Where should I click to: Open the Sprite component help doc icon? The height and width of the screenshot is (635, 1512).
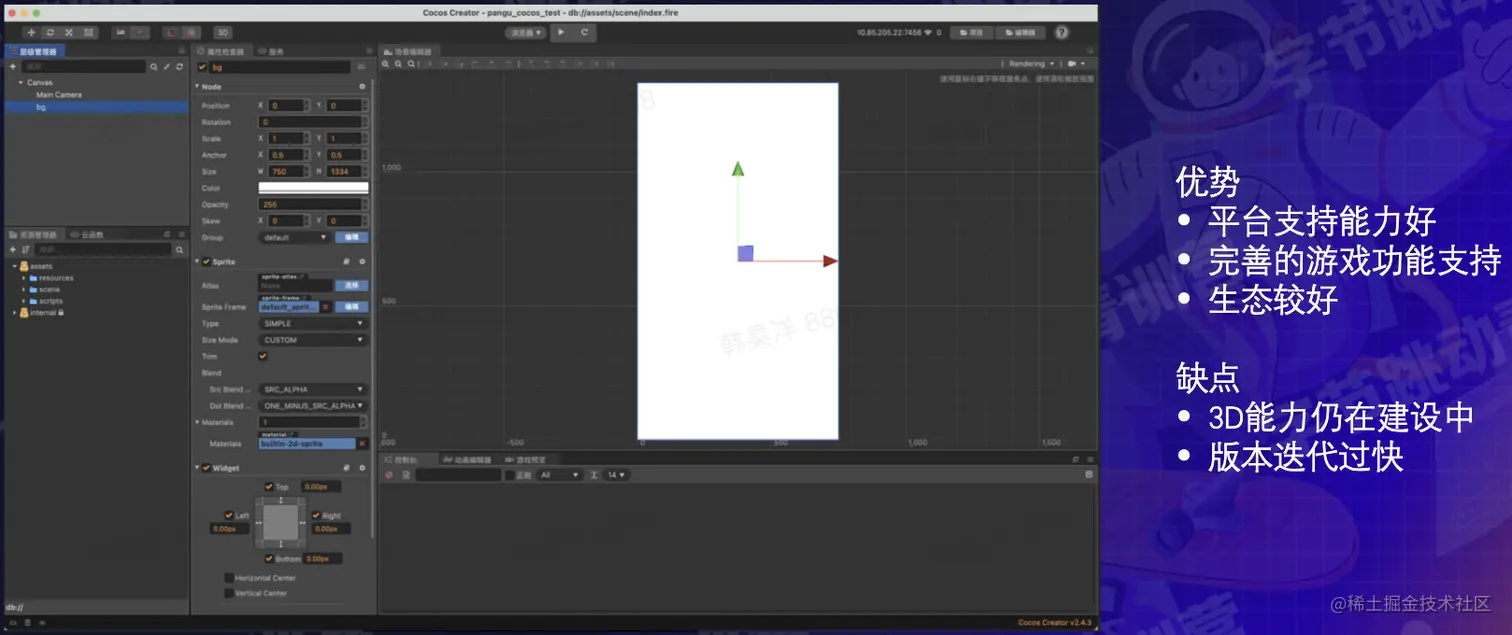pyautogui.click(x=346, y=262)
